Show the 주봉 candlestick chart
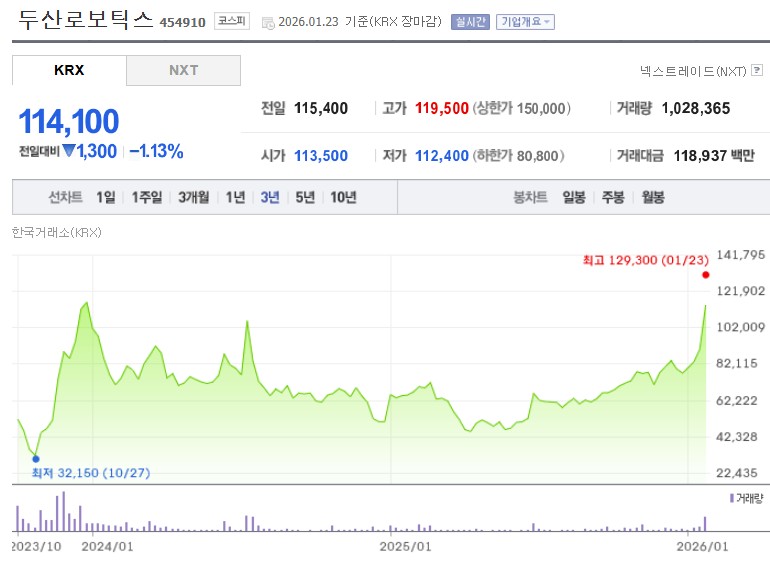This screenshot has height=561, width=770. coord(613,197)
